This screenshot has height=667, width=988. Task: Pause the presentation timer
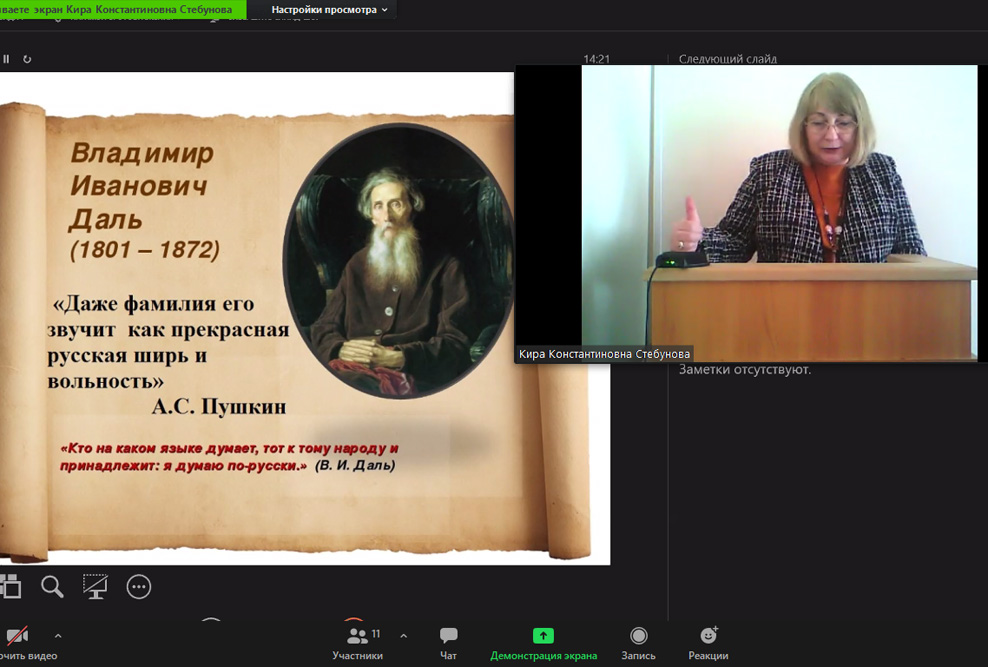click(6, 59)
